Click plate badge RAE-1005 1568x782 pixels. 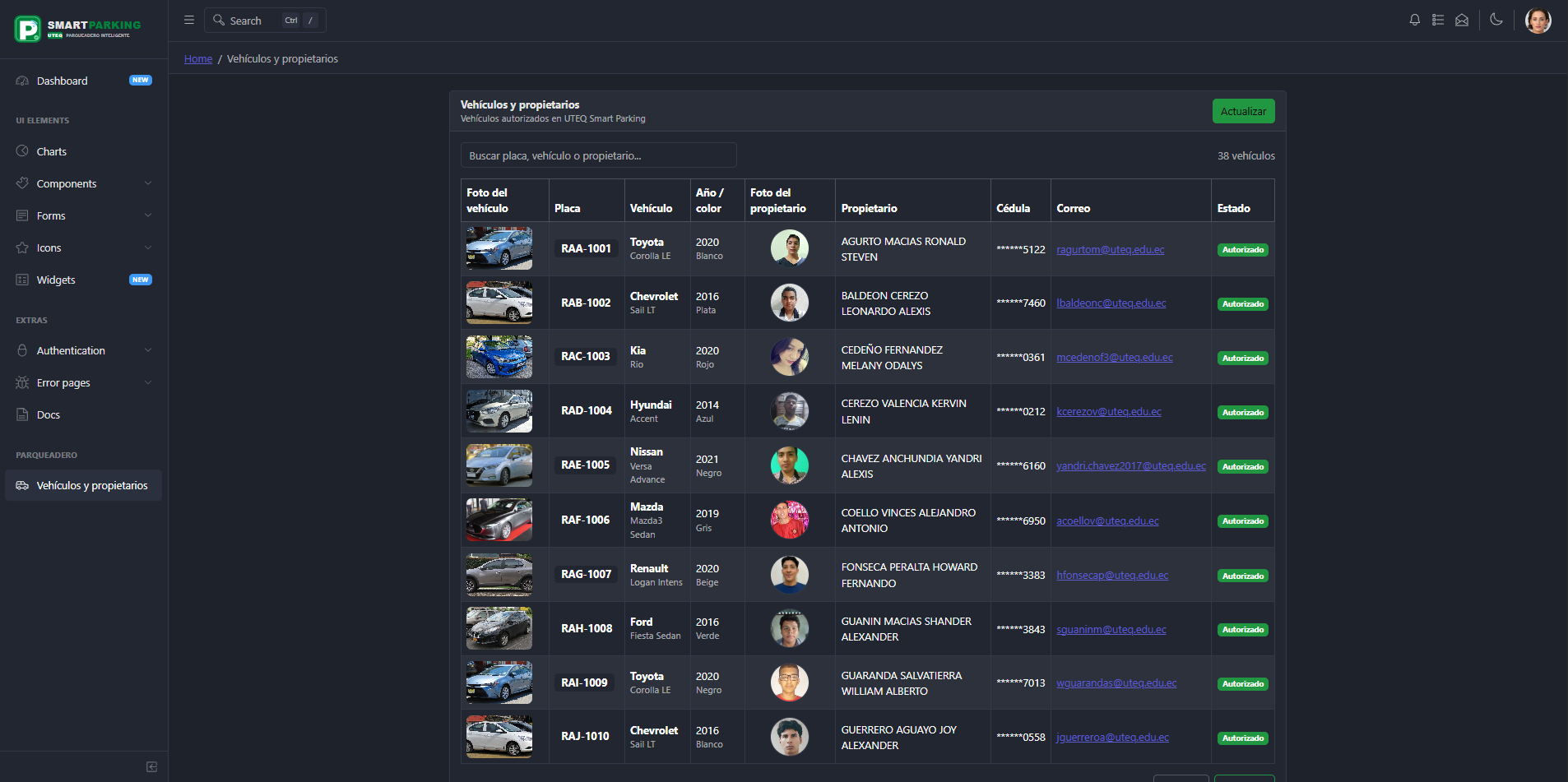[586, 465]
